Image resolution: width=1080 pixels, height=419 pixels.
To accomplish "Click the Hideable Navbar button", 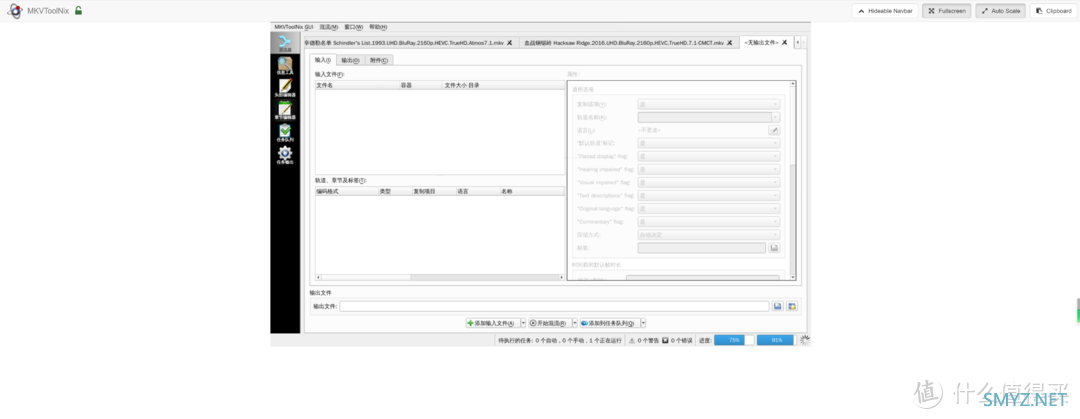I will [x=885, y=11].
